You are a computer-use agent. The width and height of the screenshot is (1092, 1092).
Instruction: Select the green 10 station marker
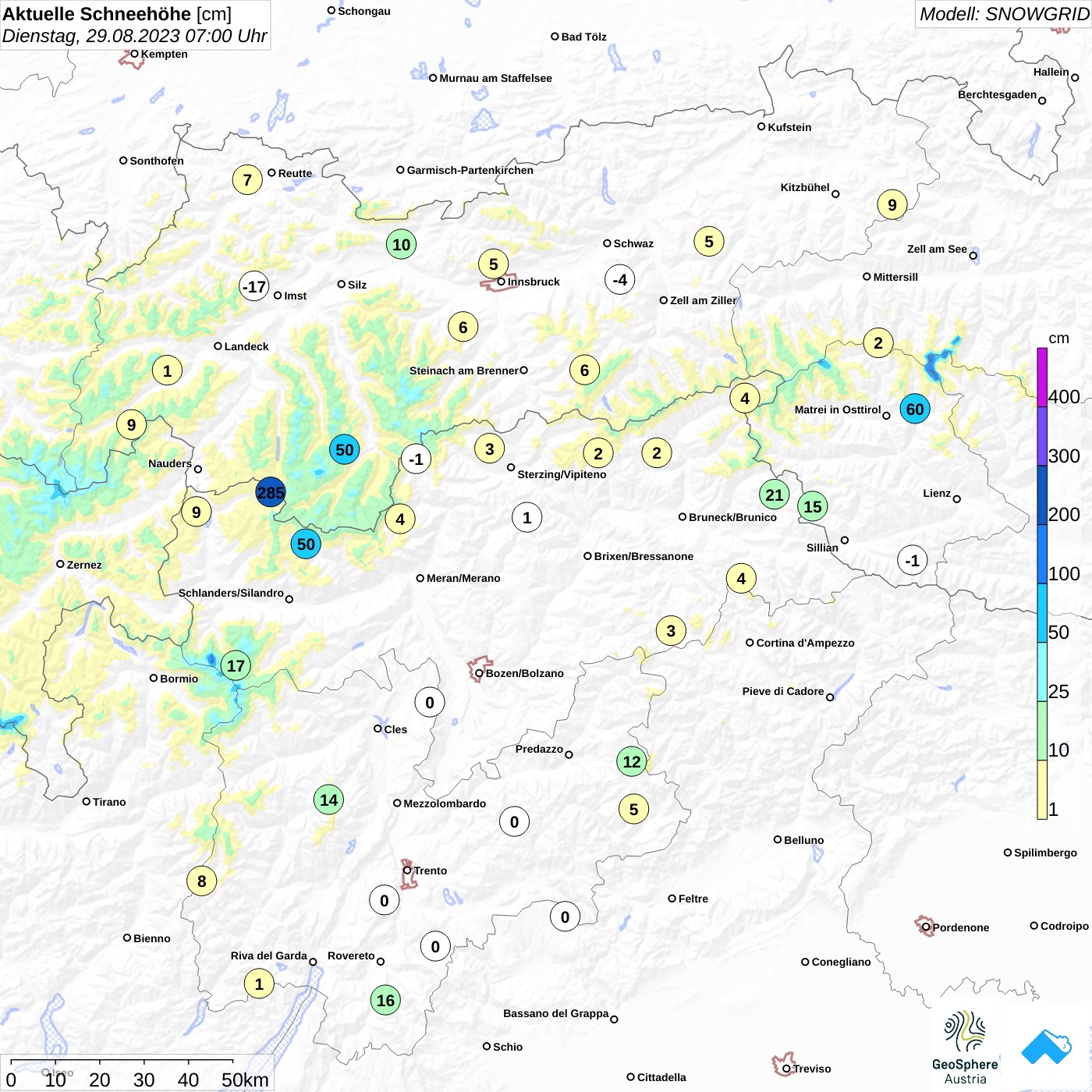click(x=401, y=244)
